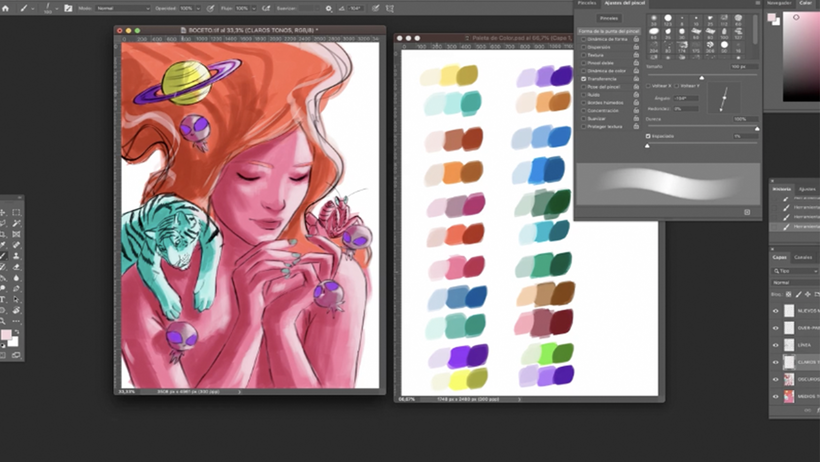Select the Clone Stamp tool
Image resolution: width=820 pixels, height=462 pixels.
click(x=16, y=256)
